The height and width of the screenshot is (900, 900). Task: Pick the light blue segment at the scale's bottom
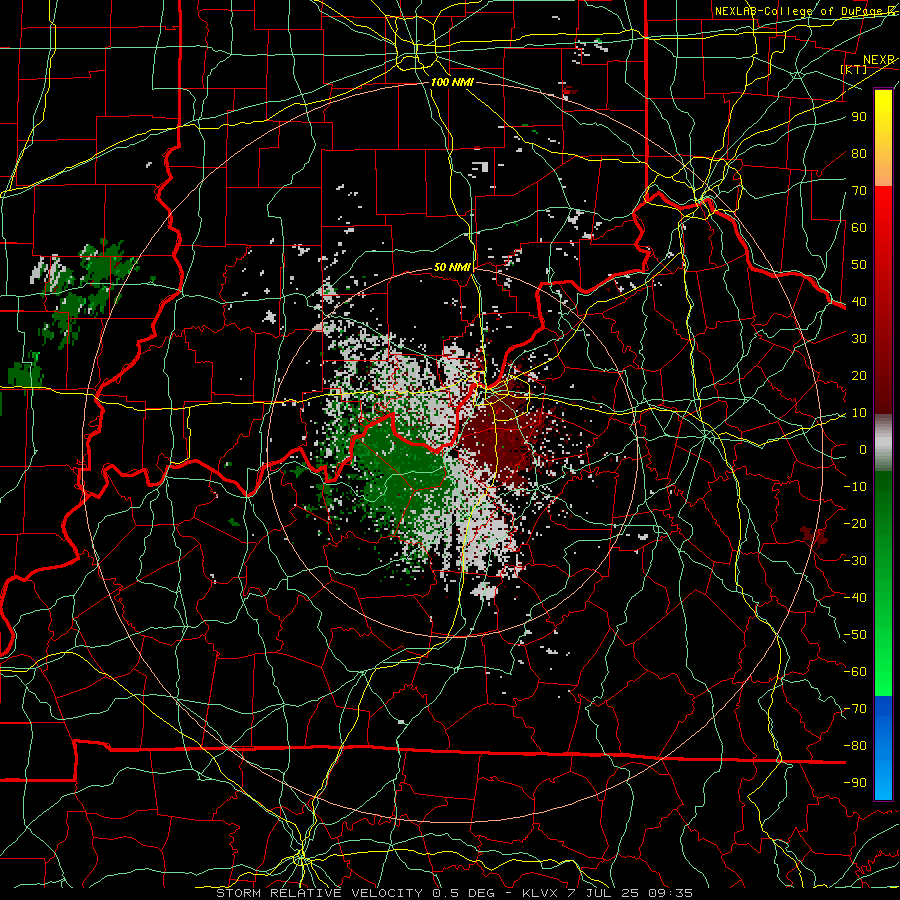click(883, 781)
